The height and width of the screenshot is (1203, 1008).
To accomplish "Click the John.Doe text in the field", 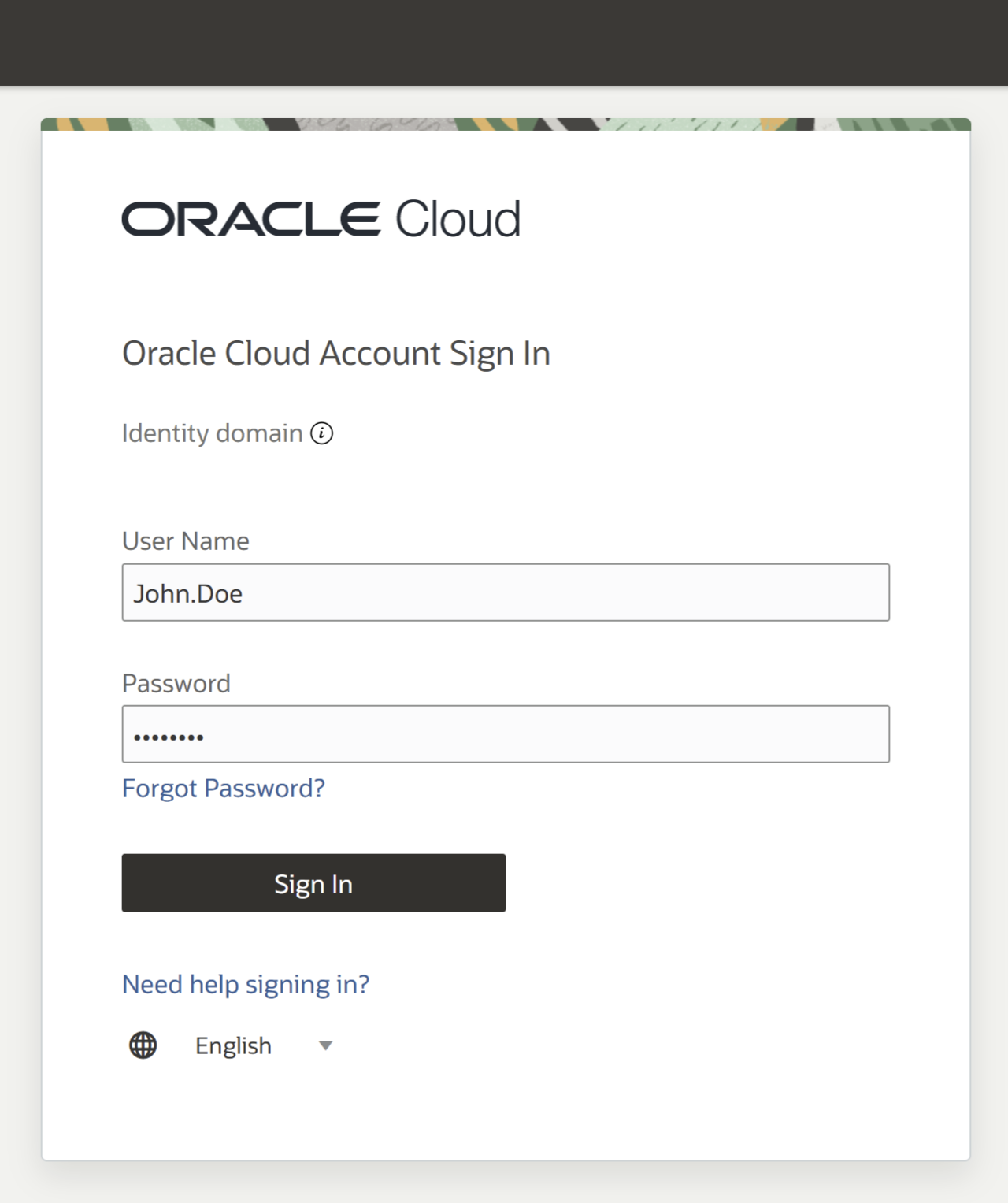I will coord(188,593).
